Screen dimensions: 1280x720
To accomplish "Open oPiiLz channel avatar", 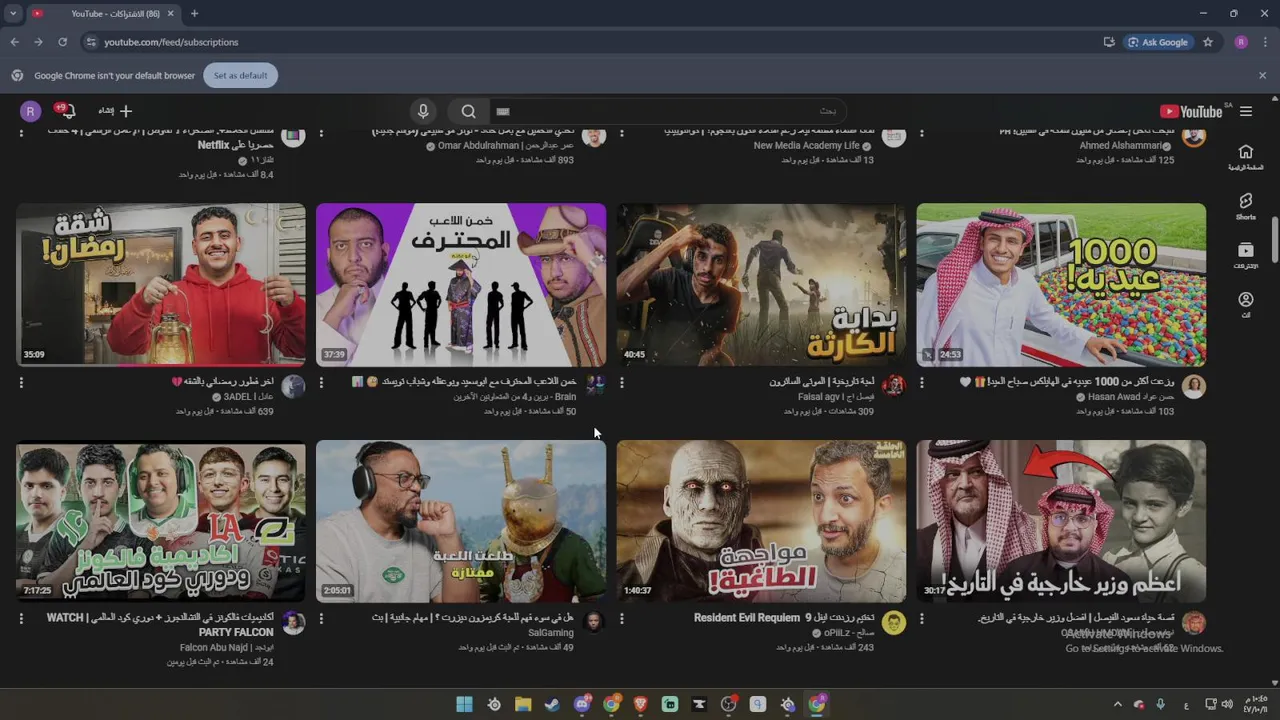I will (x=894, y=623).
